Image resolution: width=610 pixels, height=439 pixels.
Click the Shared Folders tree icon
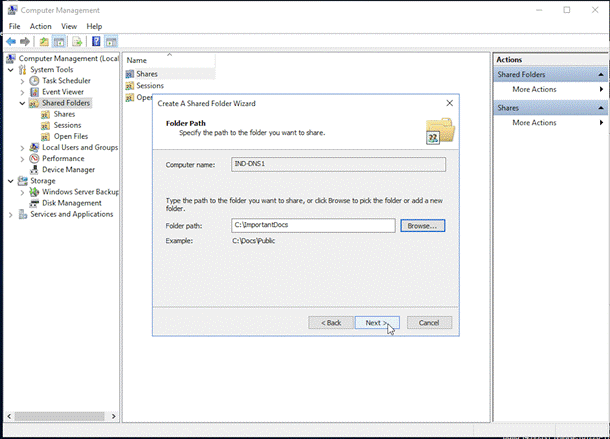point(34,104)
